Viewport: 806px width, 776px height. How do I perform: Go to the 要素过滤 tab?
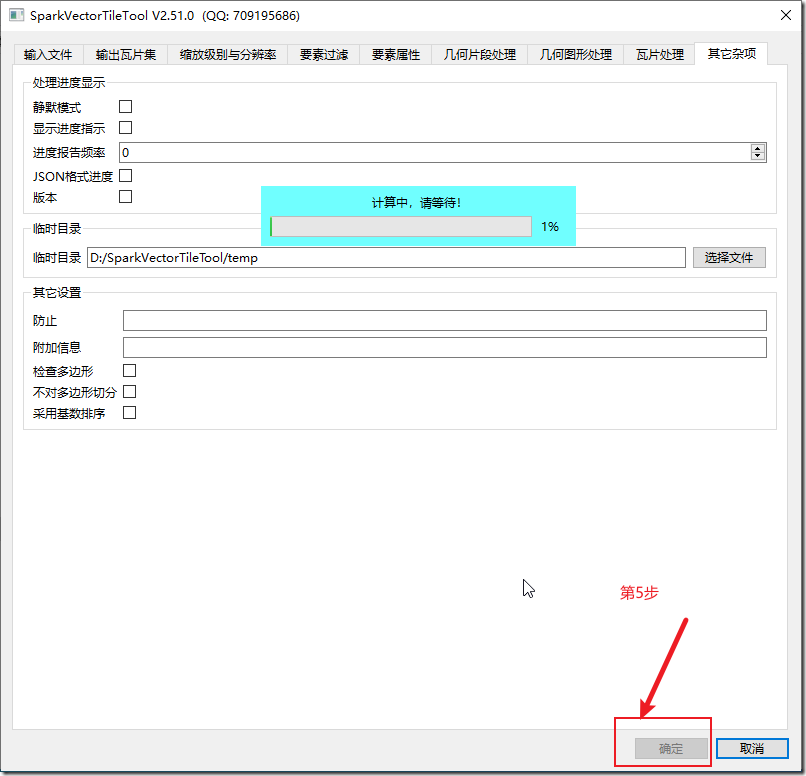324,54
